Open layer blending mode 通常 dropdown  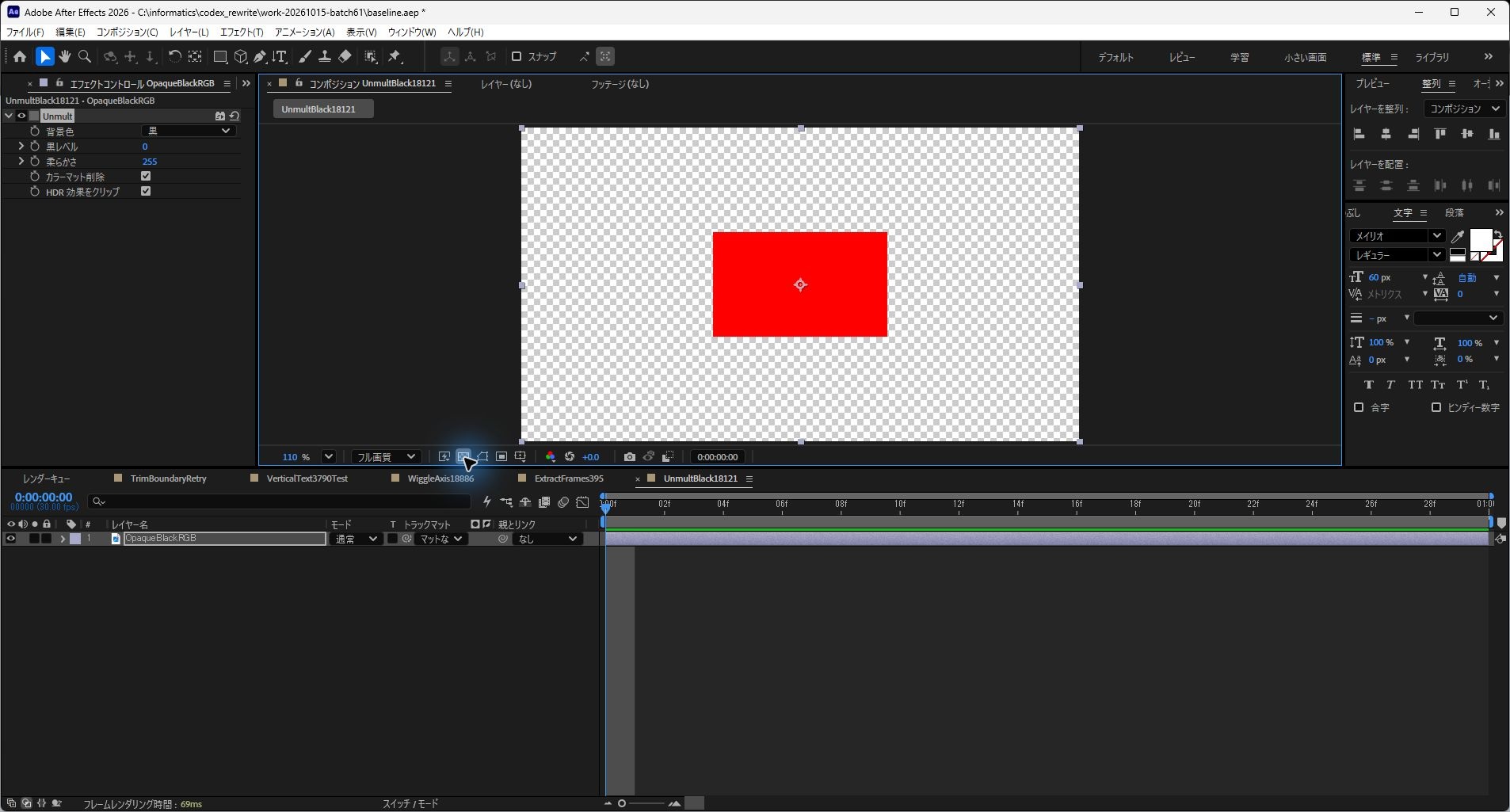click(x=355, y=539)
